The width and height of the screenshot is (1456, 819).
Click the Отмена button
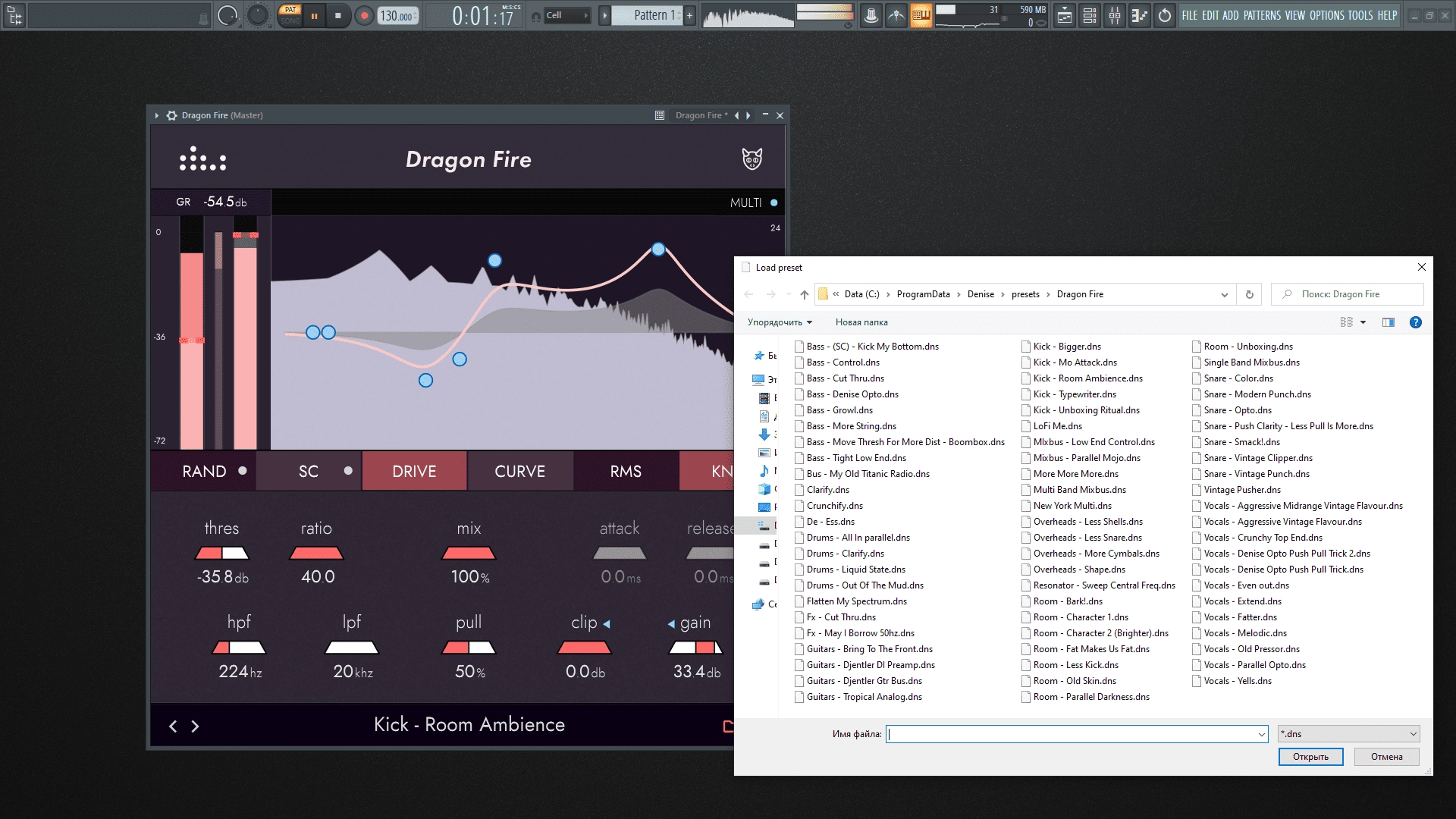[1386, 757]
